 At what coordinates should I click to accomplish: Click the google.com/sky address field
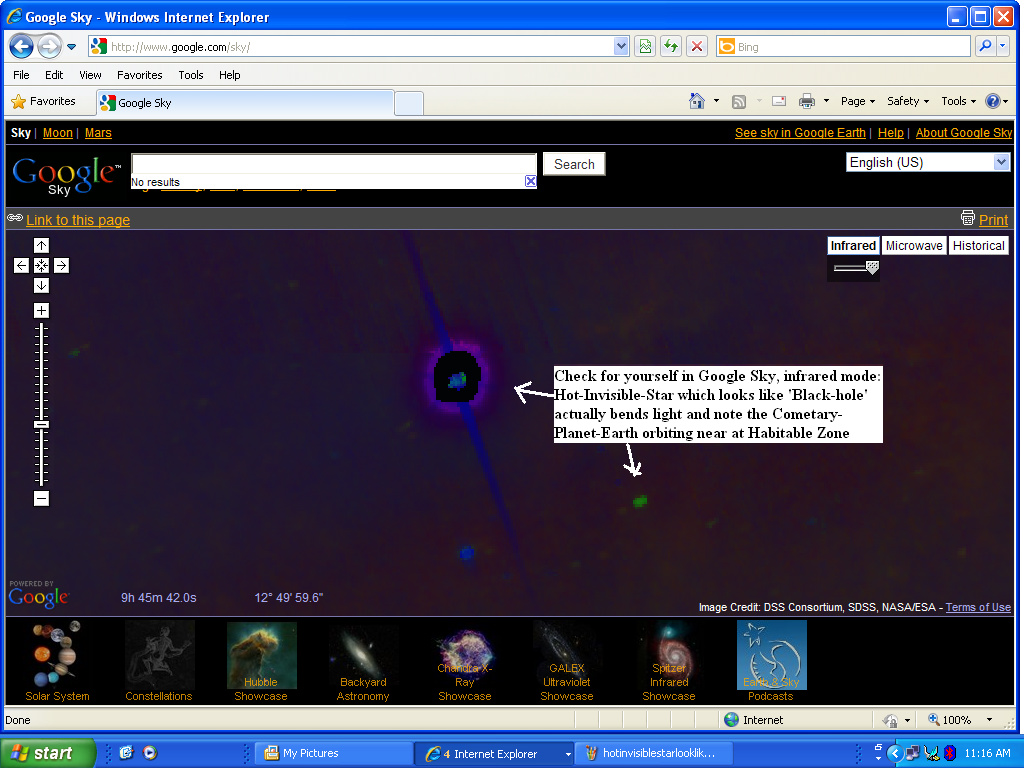pyautogui.click(x=359, y=46)
